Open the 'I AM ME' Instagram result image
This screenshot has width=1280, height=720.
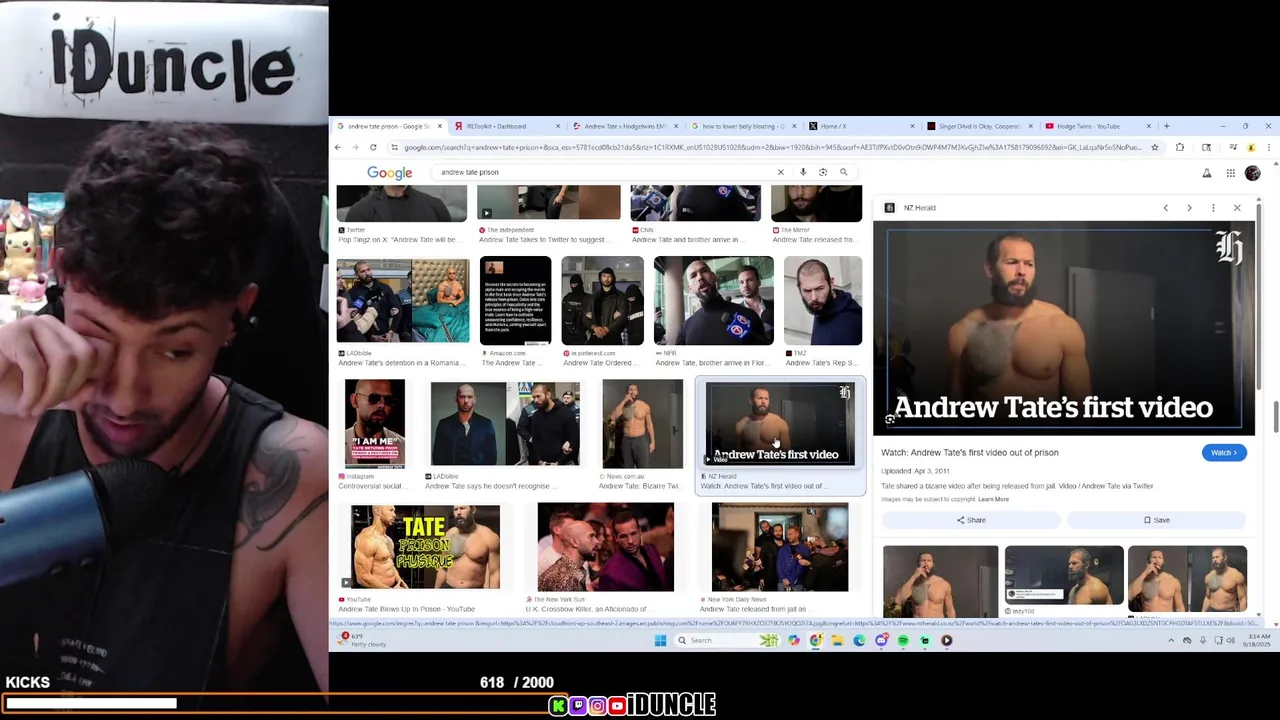pyautogui.click(x=375, y=423)
